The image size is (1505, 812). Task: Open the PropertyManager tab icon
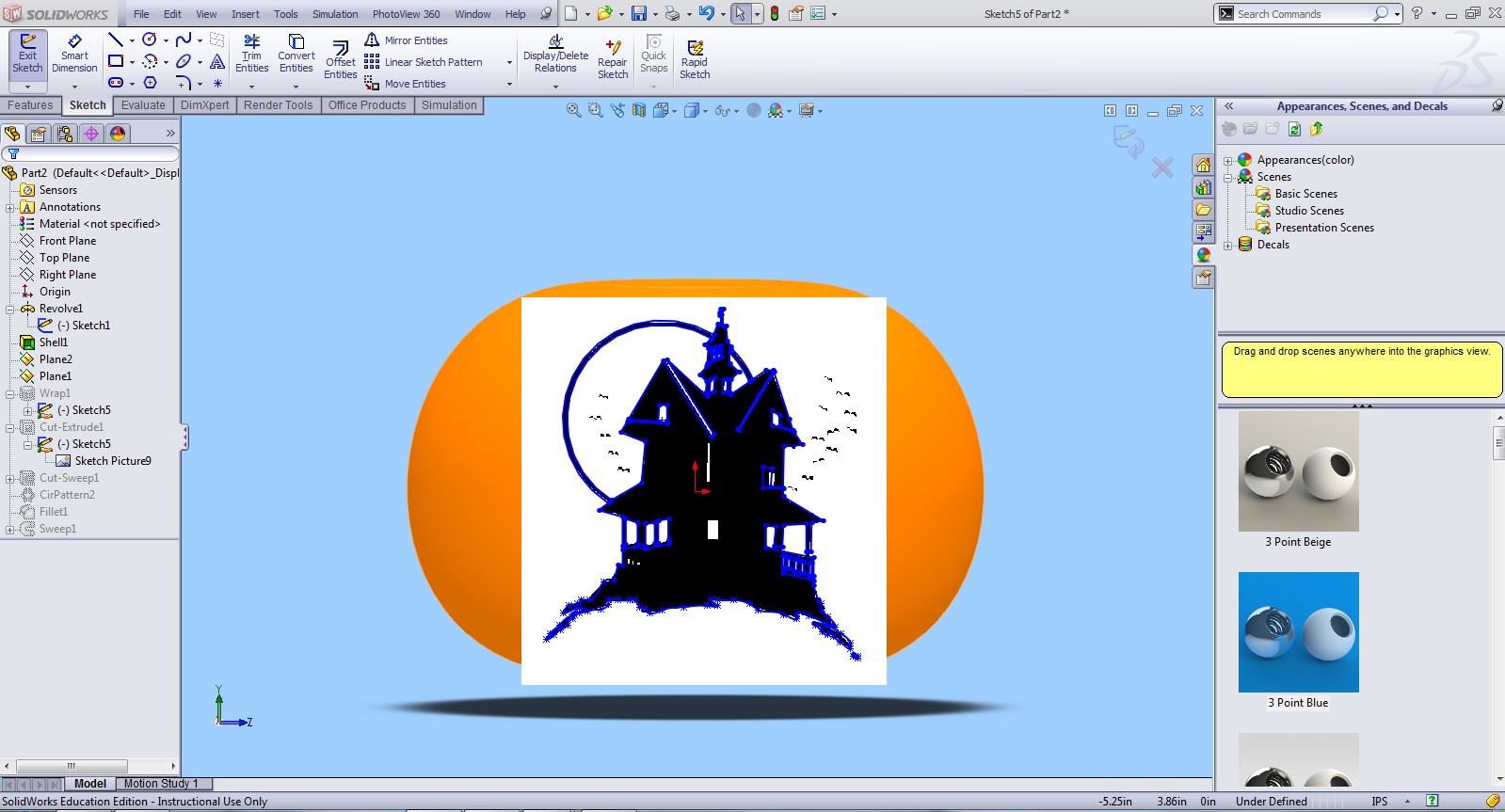pos(39,134)
